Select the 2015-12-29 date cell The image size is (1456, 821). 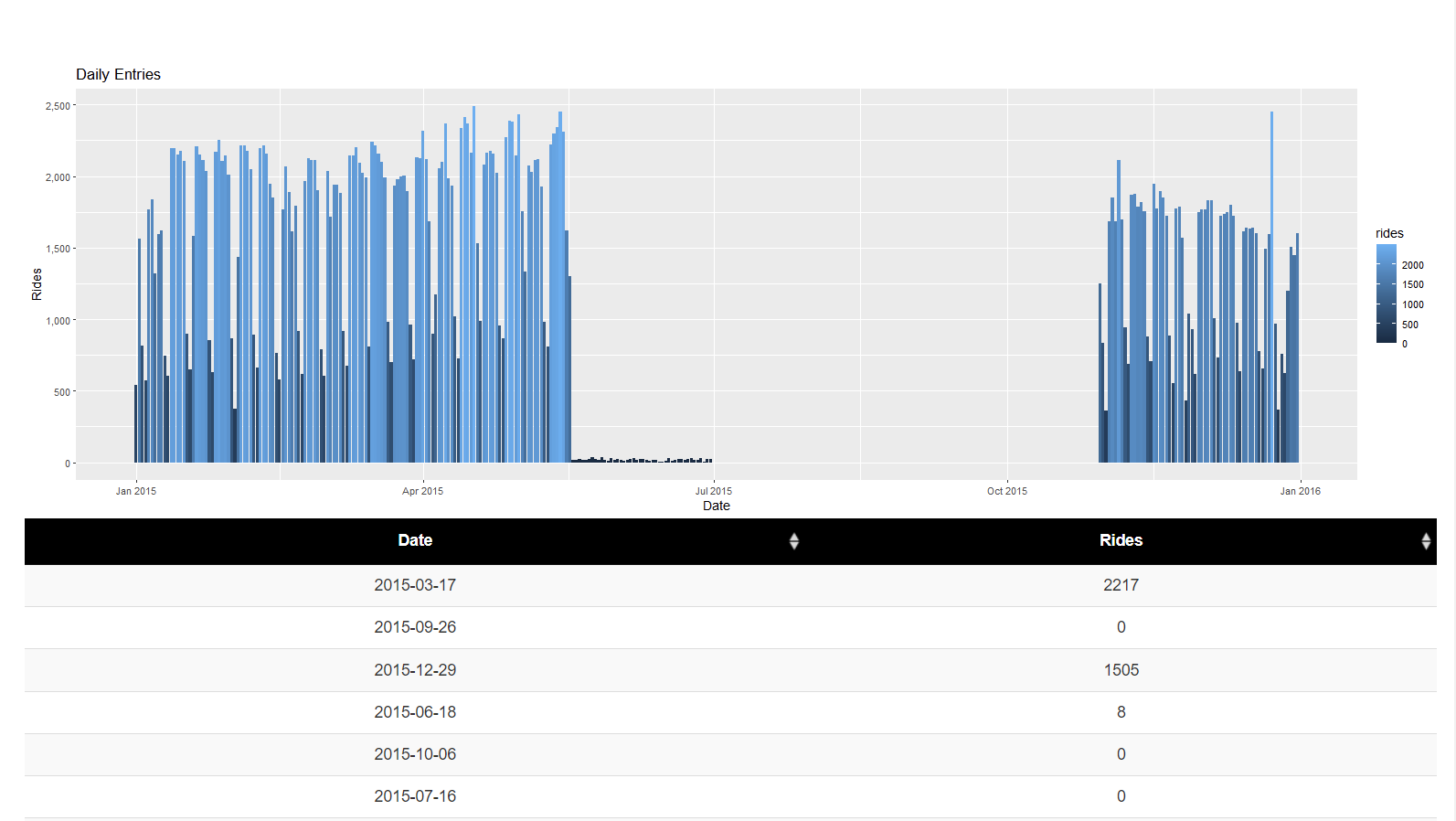click(x=415, y=670)
